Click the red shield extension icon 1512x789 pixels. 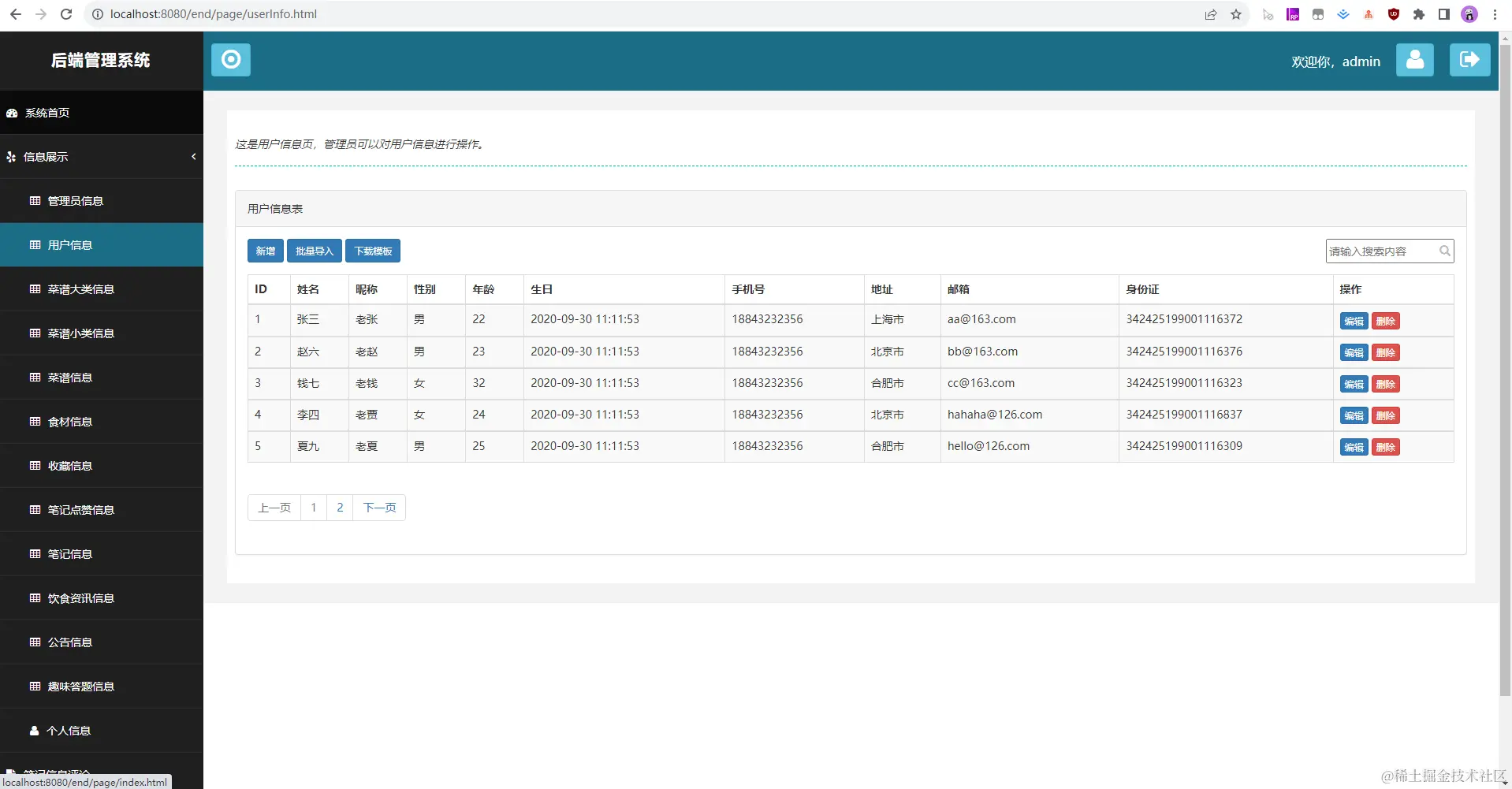[x=1394, y=14]
